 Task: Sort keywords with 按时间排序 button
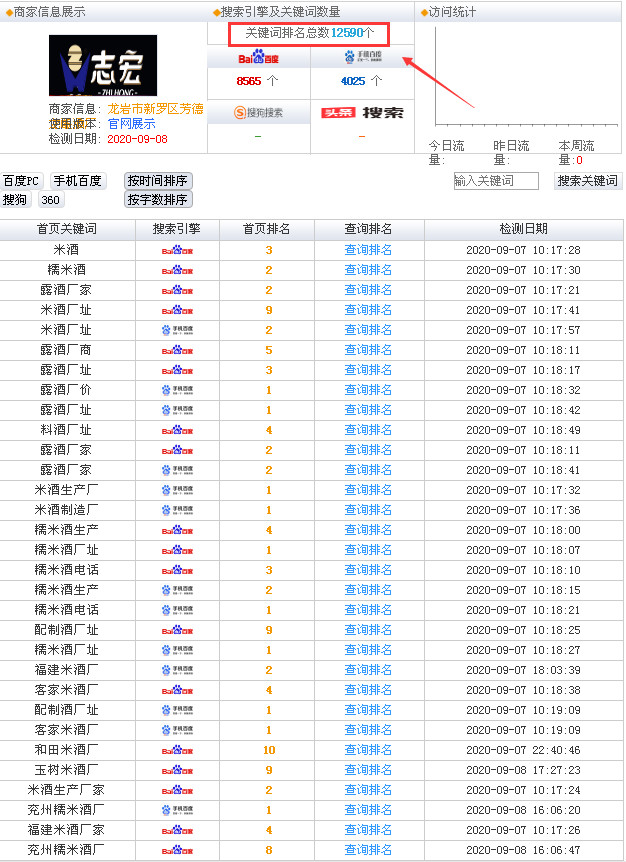pyautogui.click(x=157, y=181)
